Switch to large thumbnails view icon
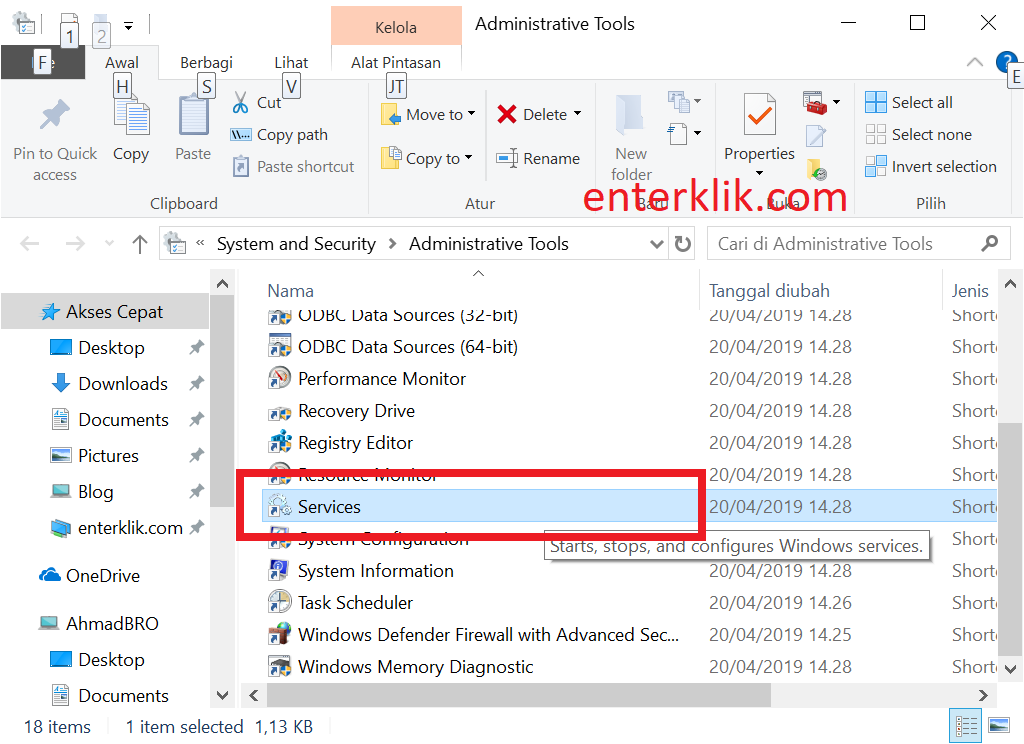 coord(998,726)
